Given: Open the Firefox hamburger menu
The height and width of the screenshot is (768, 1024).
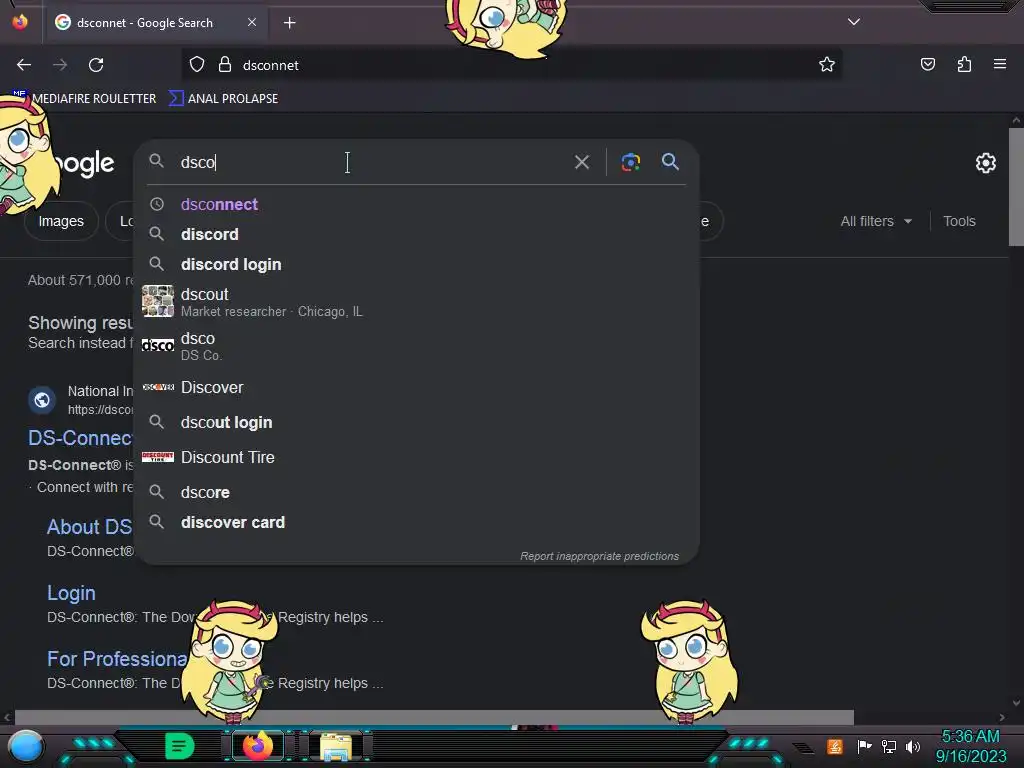Looking at the screenshot, I should (x=1000, y=64).
